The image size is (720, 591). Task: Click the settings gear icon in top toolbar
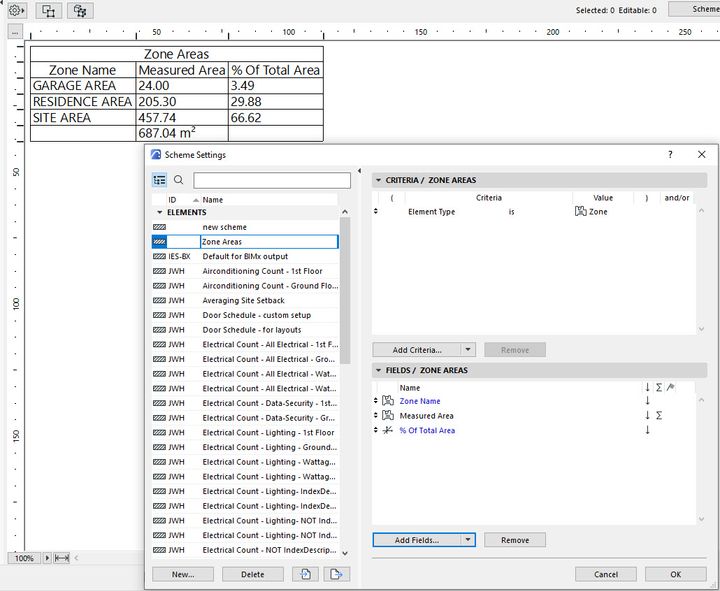(x=15, y=10)
